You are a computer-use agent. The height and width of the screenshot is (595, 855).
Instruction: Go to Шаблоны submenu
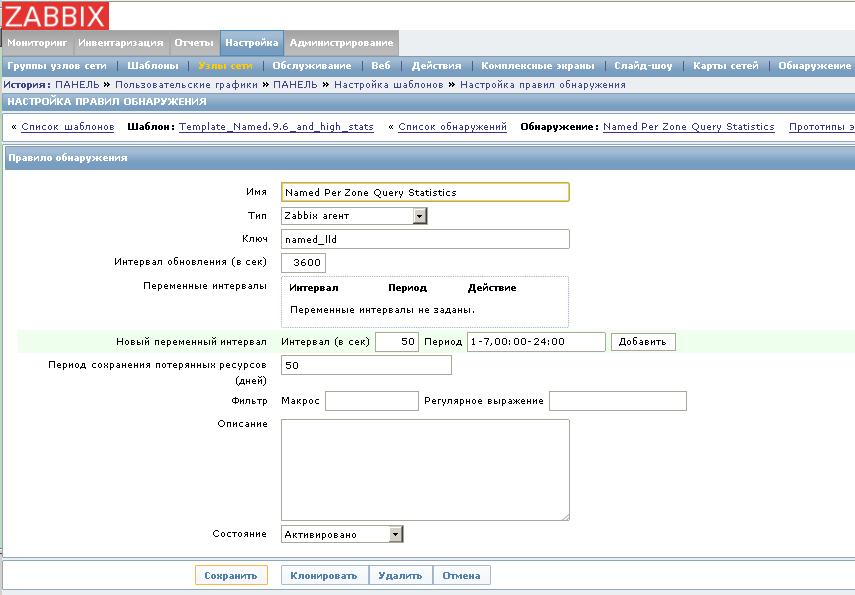pyautogui.click(x=153, y=66)
